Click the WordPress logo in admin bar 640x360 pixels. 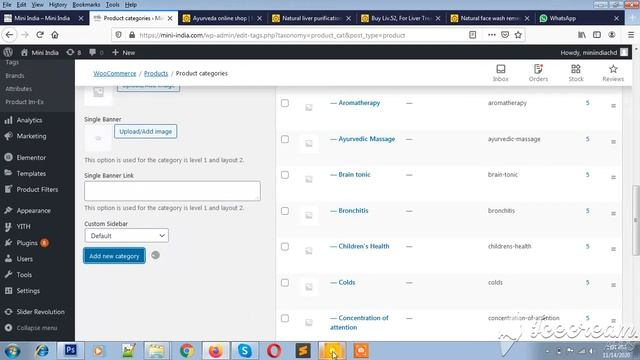tap(8, 52)
